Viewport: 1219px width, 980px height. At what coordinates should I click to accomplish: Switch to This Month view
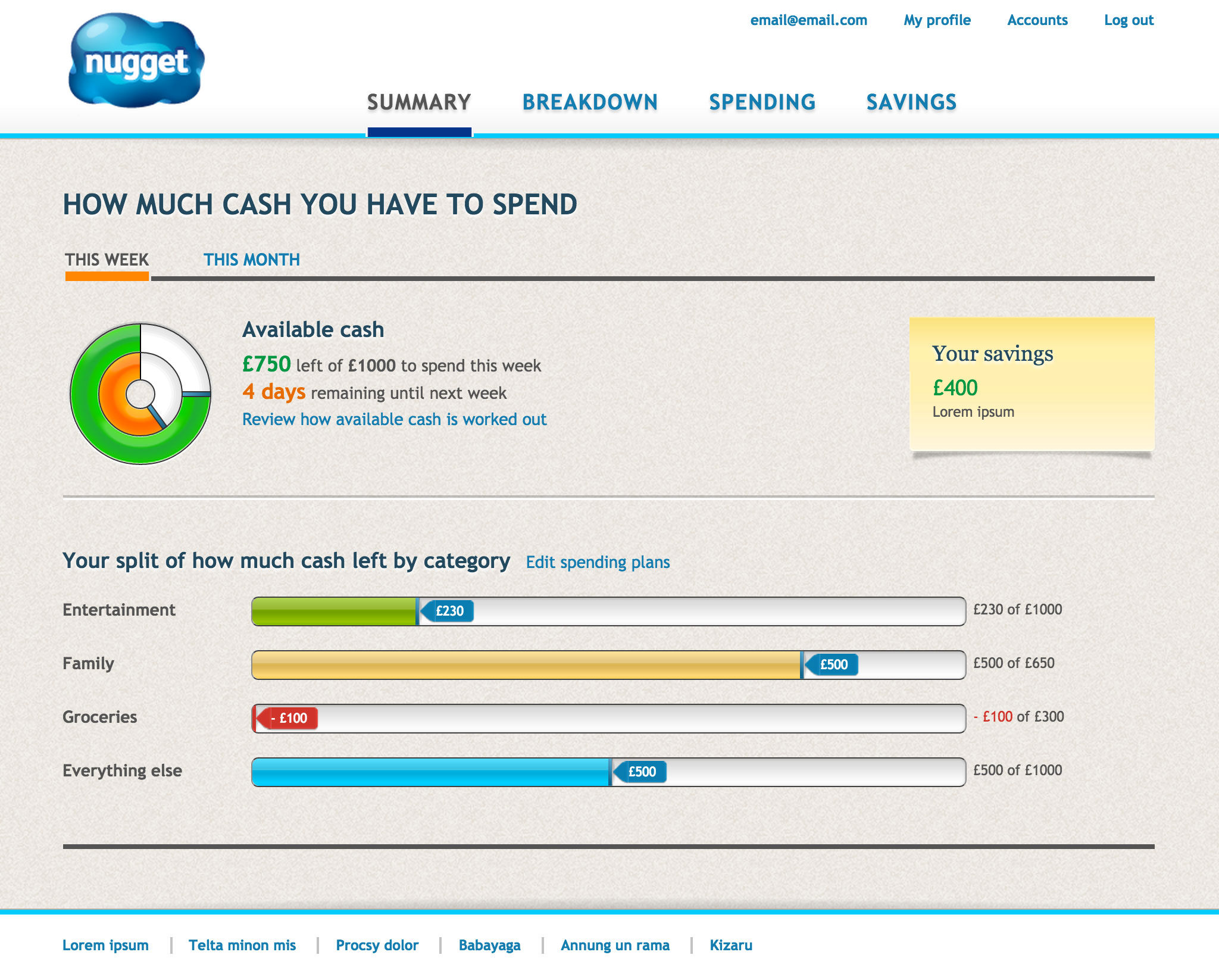(x=252, y=260)
